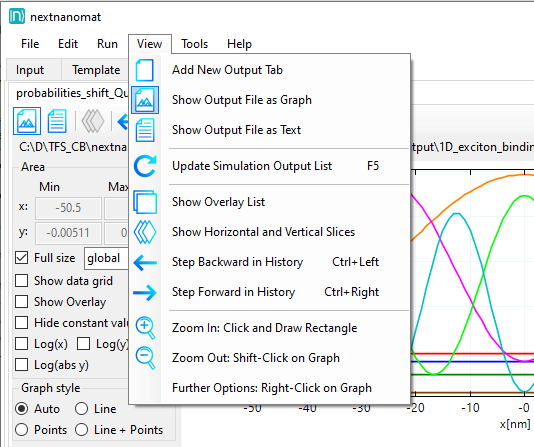The height and width of the screenshot is (447, 534).
Task: Uncheck the Full size checkbox
Action: (21, 258)
